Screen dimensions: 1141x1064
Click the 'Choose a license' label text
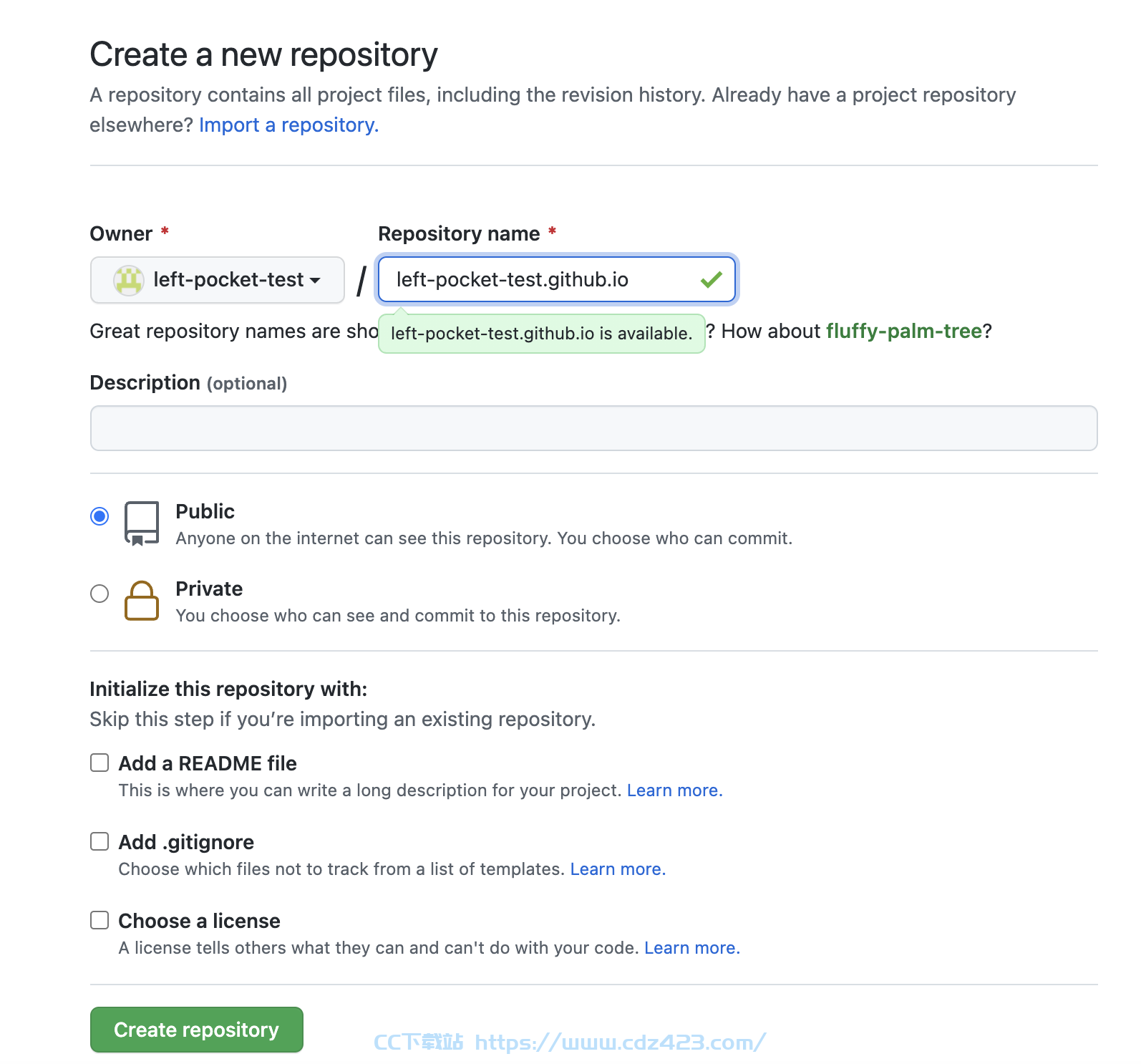coord(199,921)
